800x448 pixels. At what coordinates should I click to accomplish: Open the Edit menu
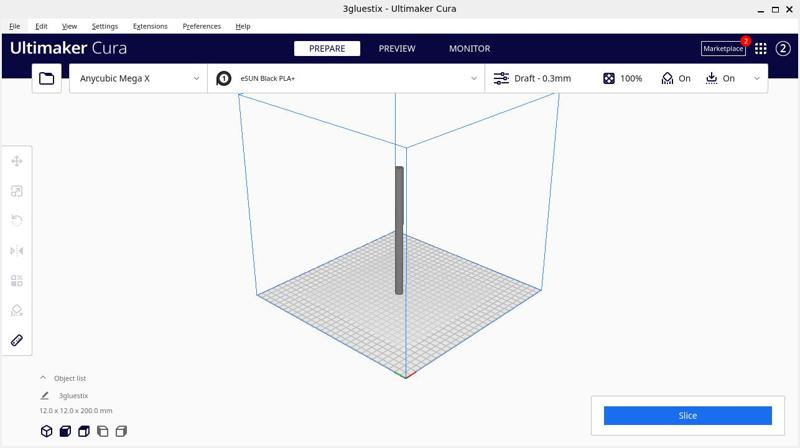pyautogui.click(x=41, y=26)
